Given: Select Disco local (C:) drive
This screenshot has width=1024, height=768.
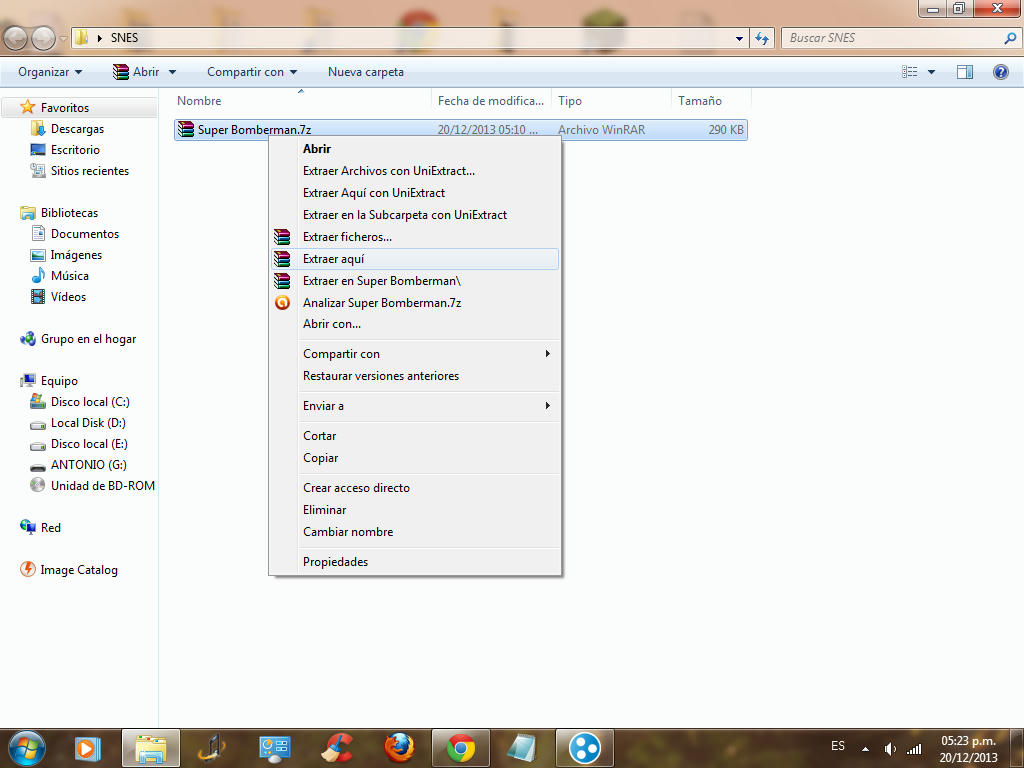Looking at the screenshot, I should 90,402.
